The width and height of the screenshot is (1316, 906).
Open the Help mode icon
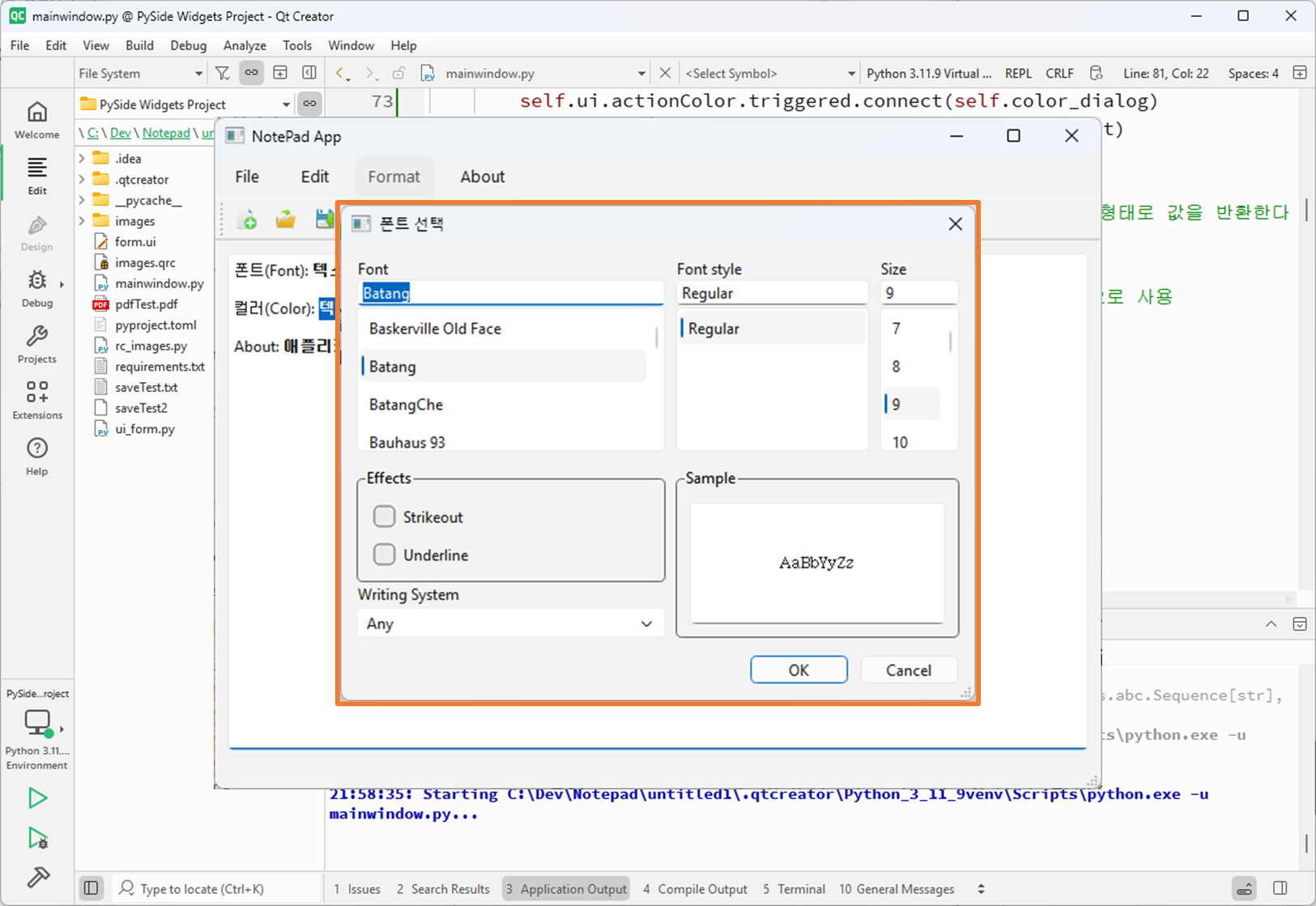click(x=37, y=457)
